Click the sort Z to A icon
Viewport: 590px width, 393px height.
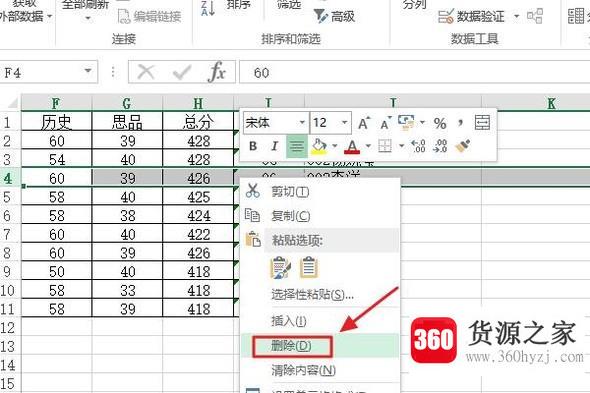click(x=208, y=8)
